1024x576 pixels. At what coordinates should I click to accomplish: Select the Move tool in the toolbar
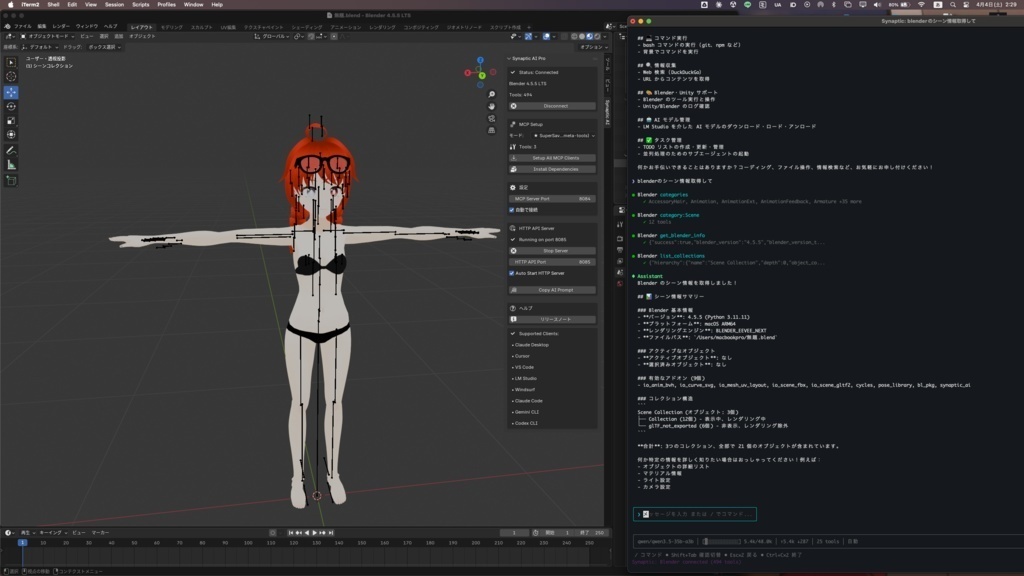click(11, 91)
